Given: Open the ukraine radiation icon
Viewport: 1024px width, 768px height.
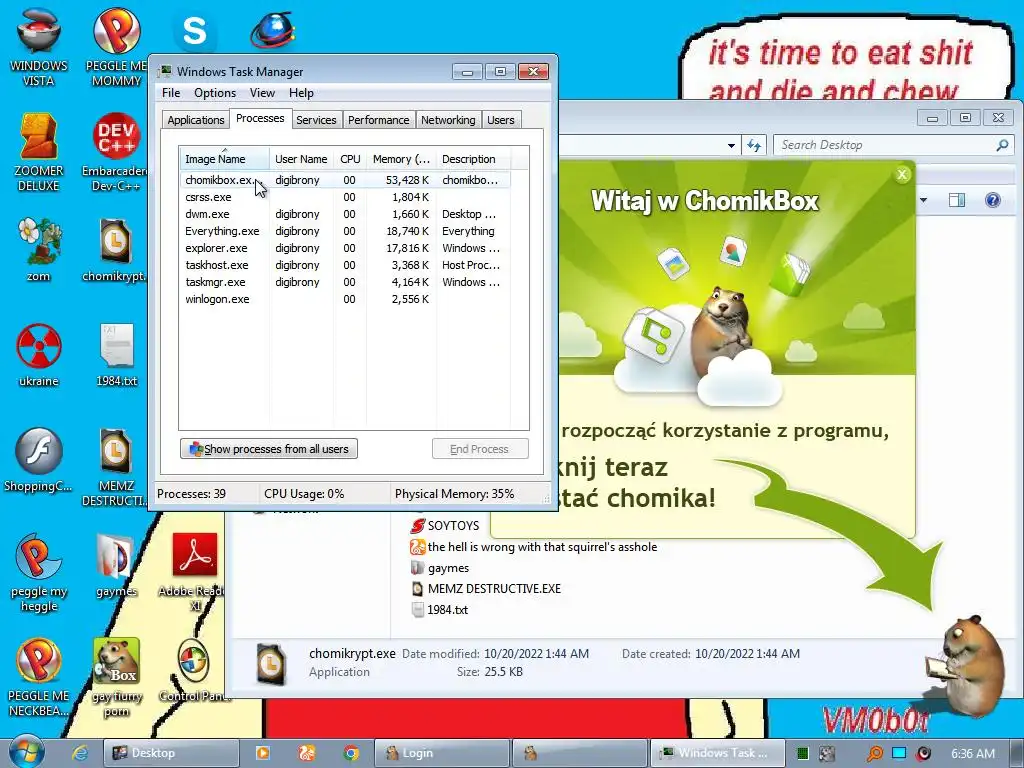Looking at the screenshot, I should coord(39,354).
